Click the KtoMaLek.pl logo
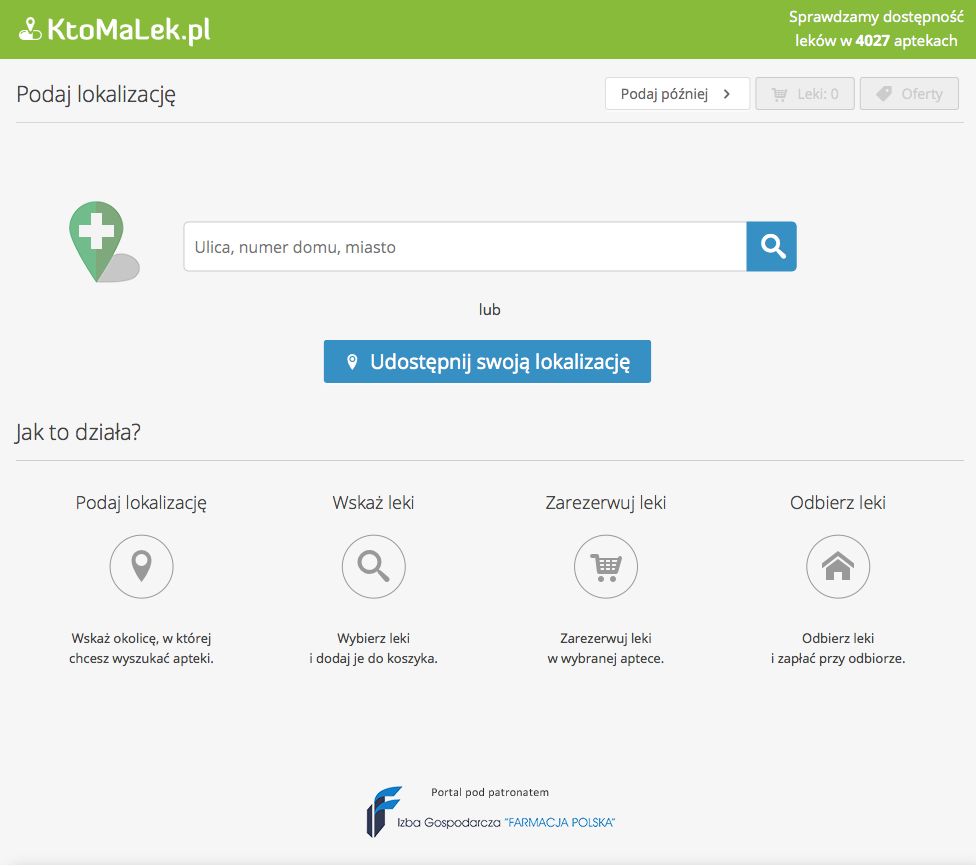This screenshot has height=867, width=976. [x=115, y=29]
